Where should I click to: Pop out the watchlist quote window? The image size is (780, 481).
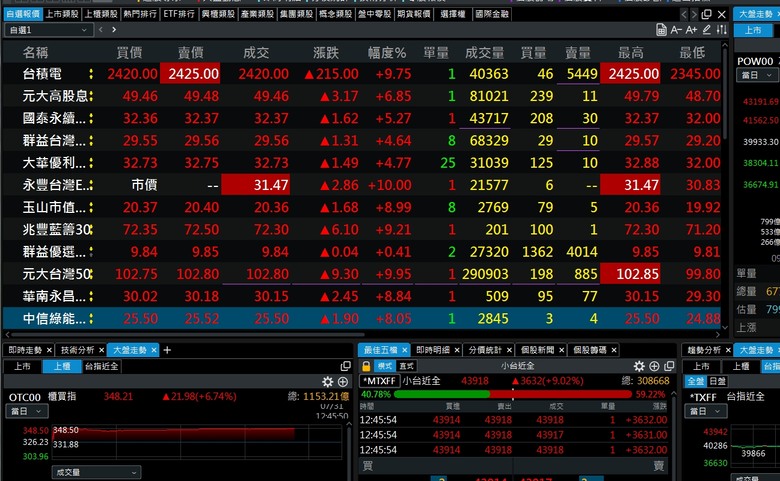(x=706, y=14)
